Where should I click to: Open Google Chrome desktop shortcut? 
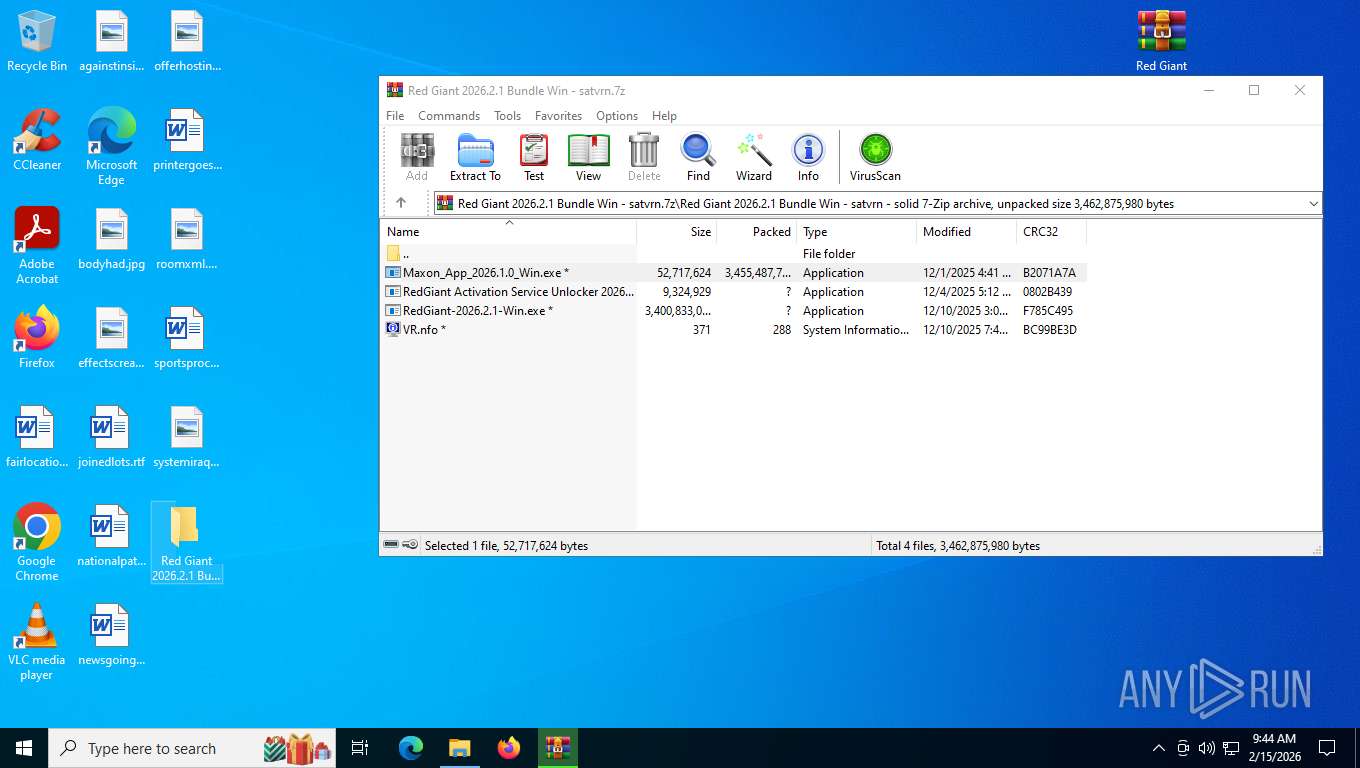click(x=37, y=543)
